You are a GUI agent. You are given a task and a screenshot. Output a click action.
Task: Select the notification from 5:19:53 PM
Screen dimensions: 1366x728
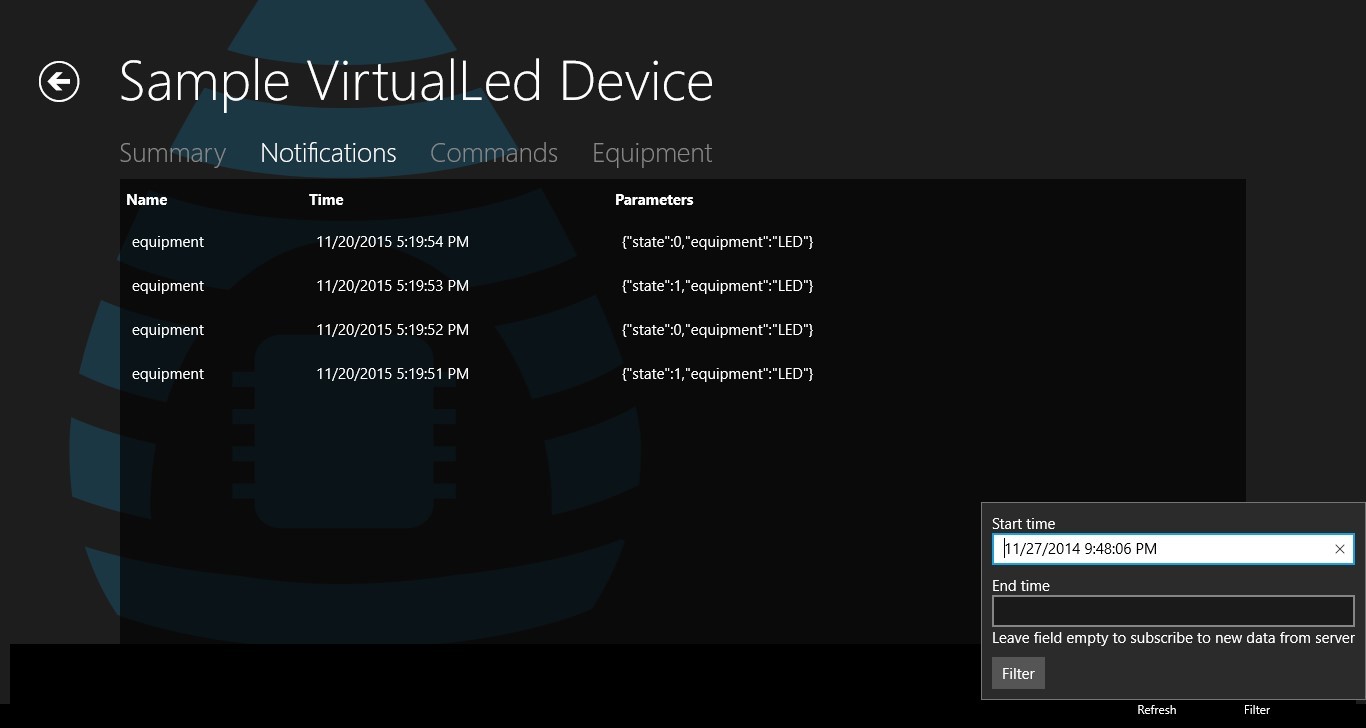coord(392,286)
